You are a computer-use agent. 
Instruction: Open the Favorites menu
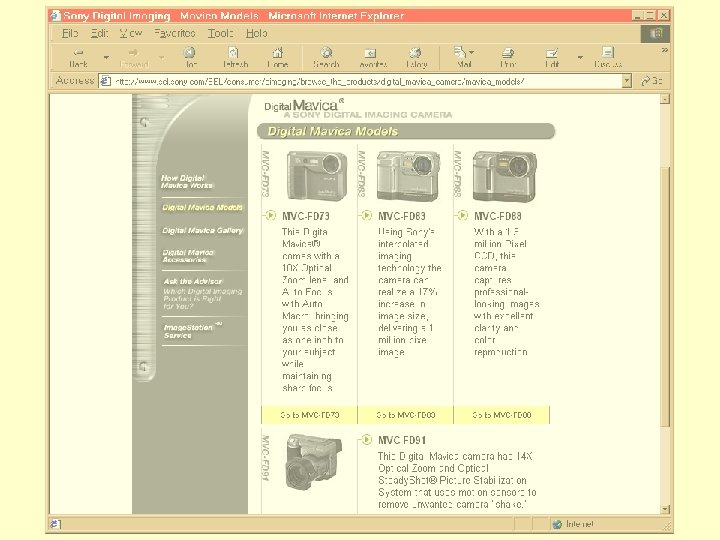(x=174, y=34)
